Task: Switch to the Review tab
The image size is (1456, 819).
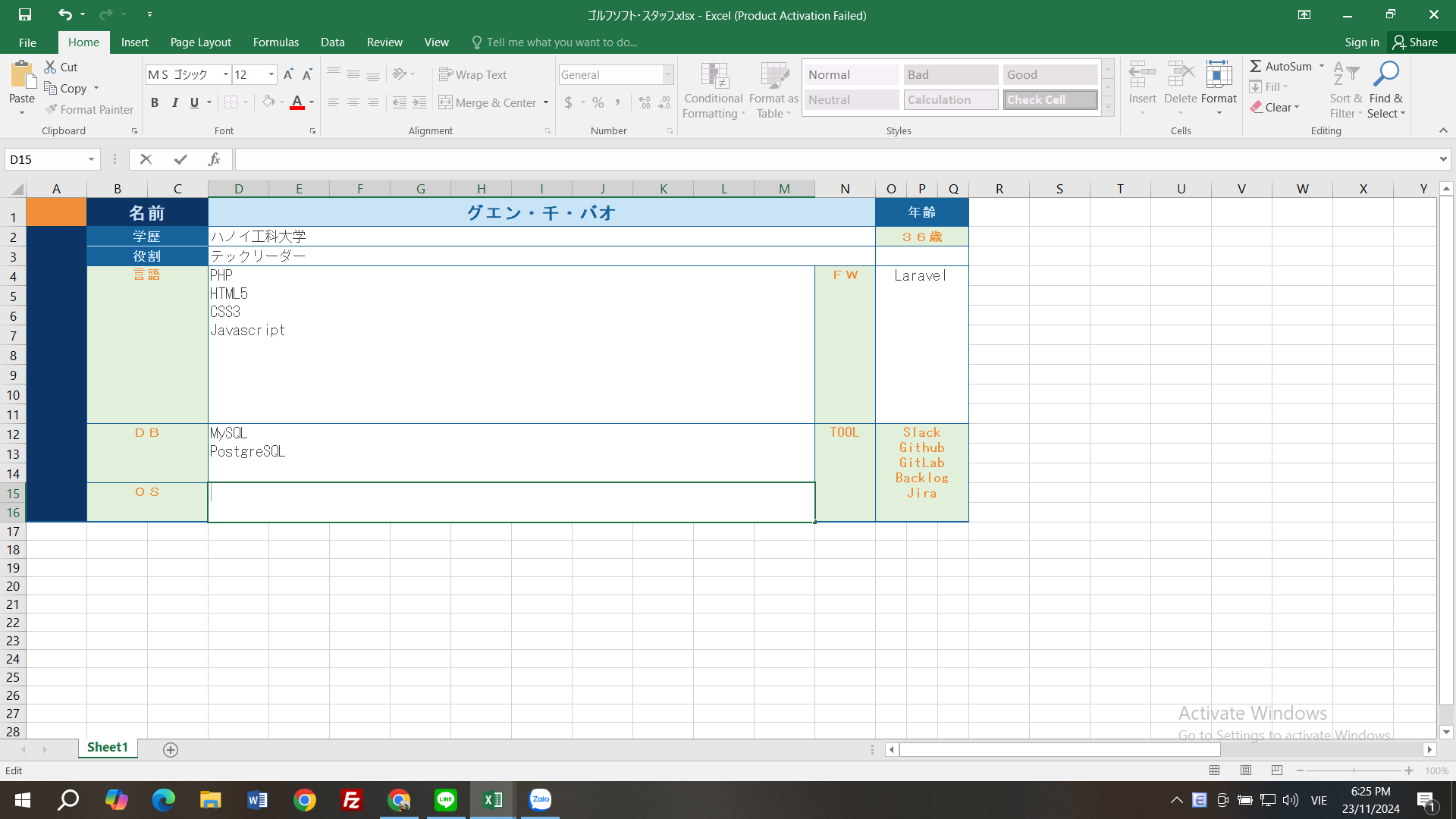Action: (384, 42)
